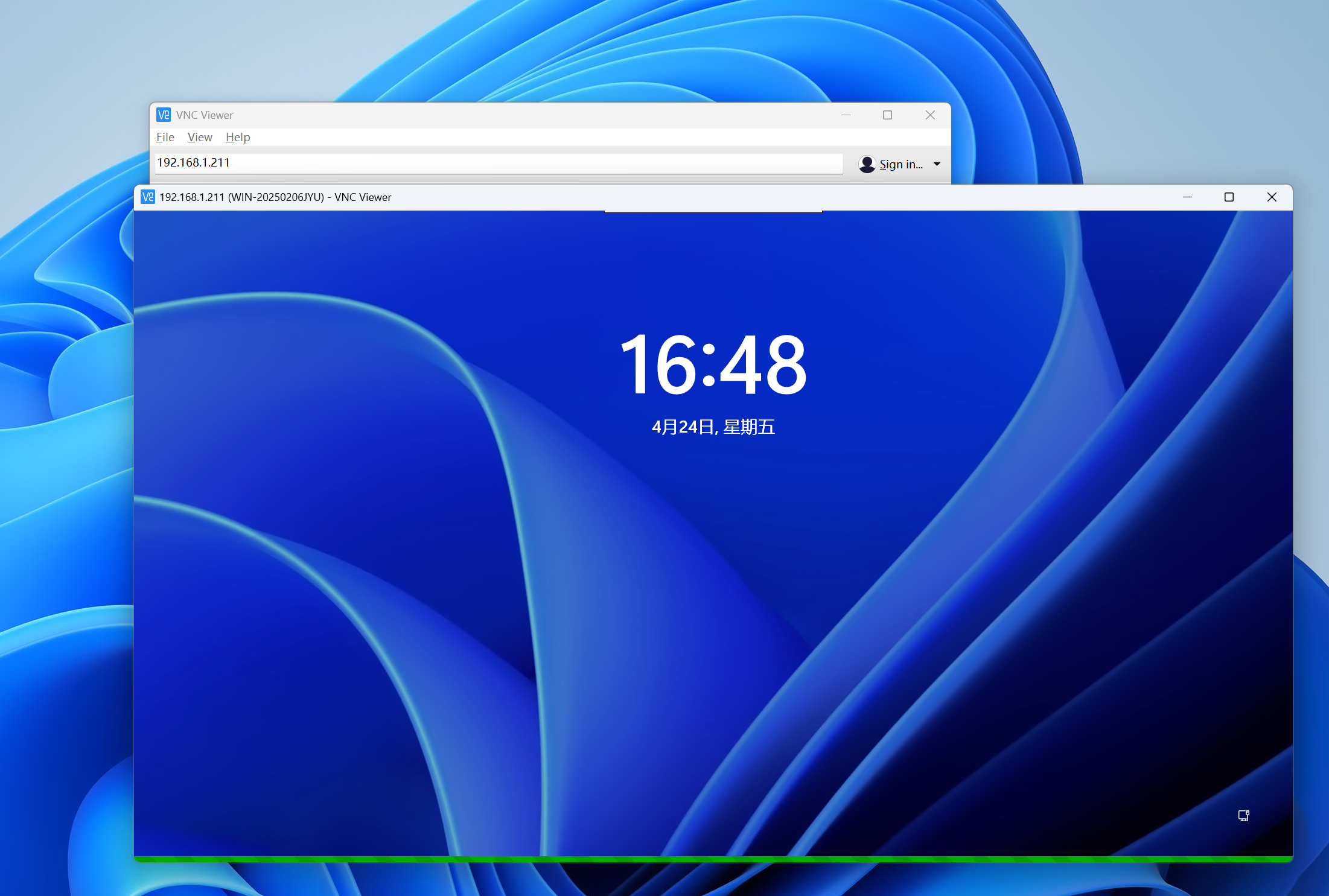Minimize the main VNC Viewer window
The width and height of the screenshot is (1329, 896).
[x=846, y=115]
